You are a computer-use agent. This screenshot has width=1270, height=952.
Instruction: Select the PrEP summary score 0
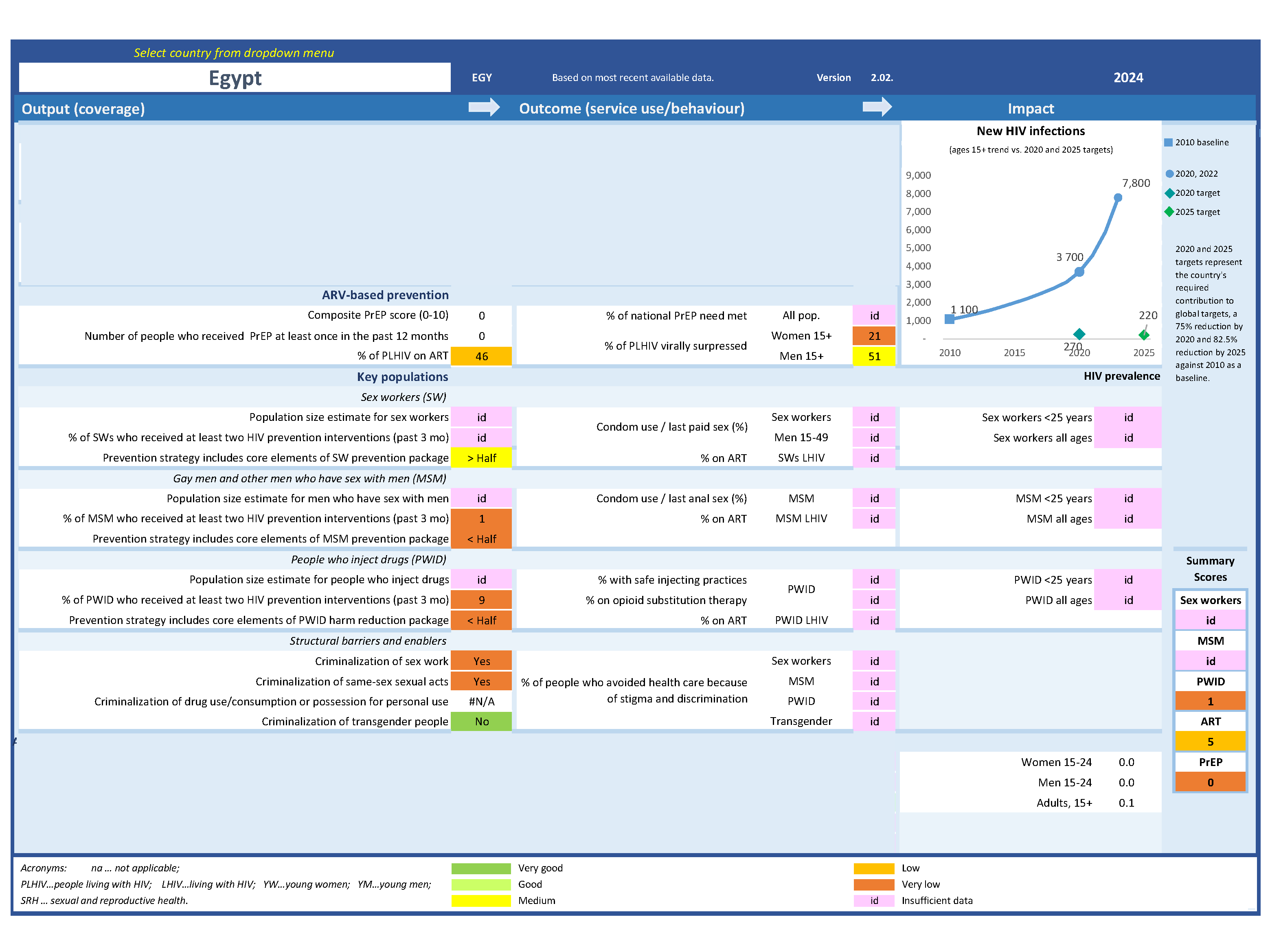point(1210,782)
